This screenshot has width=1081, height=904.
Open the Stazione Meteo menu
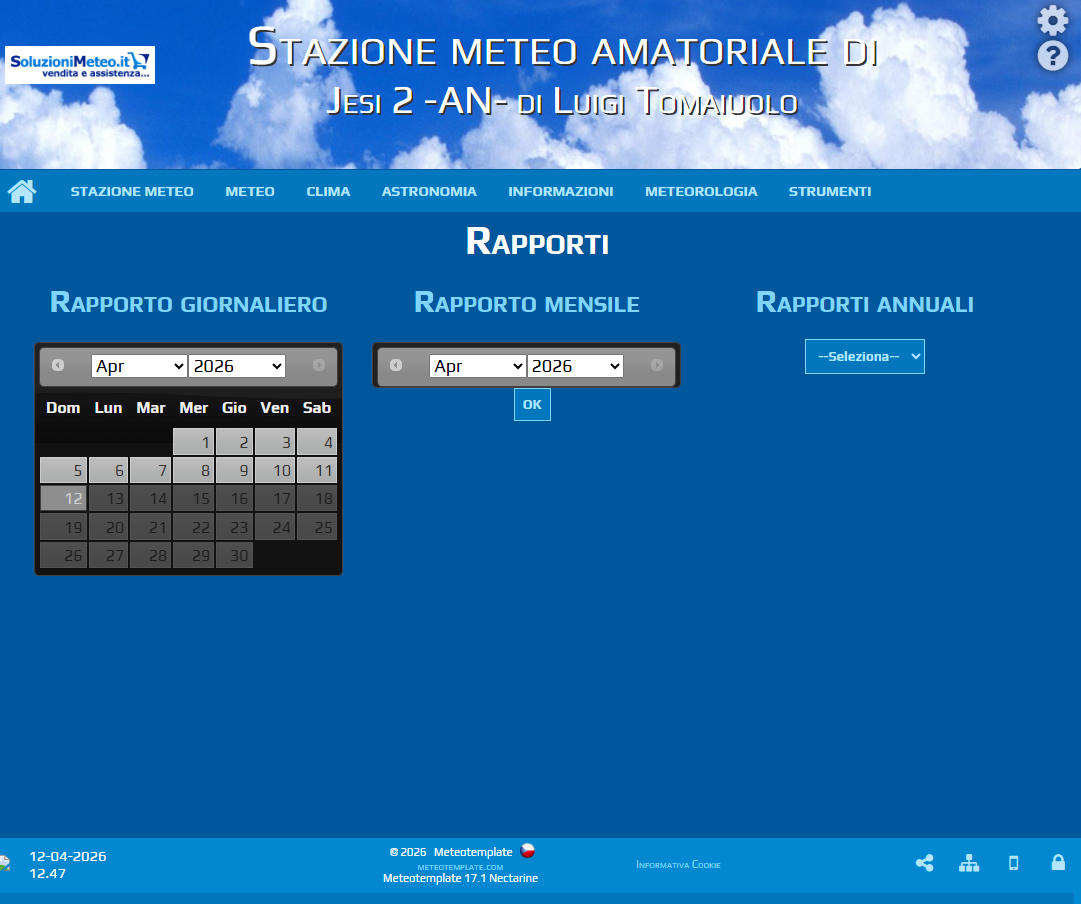(x=132, y=191)
